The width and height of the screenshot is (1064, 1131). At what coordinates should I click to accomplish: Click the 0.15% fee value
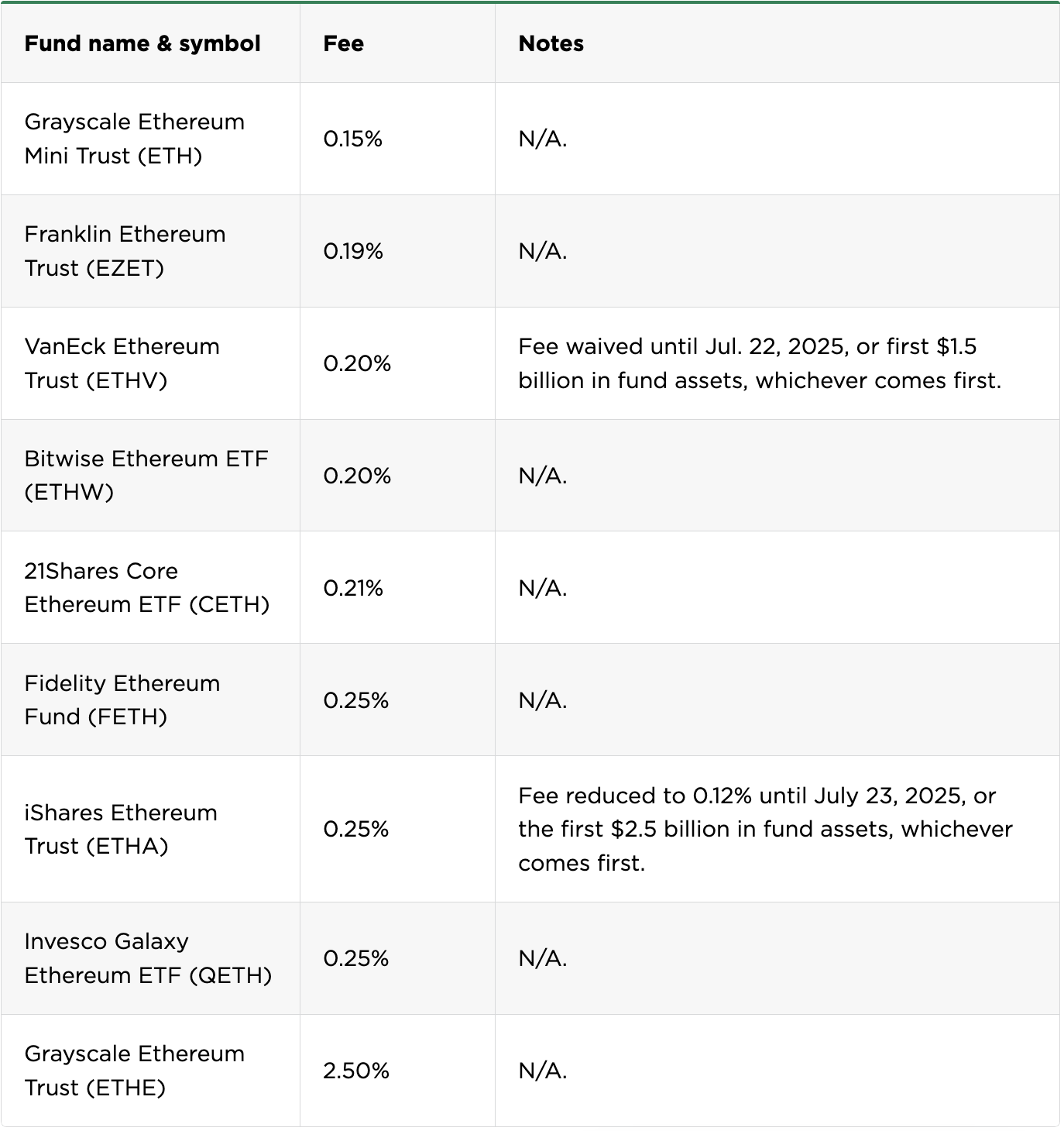(x=353, y=139)
